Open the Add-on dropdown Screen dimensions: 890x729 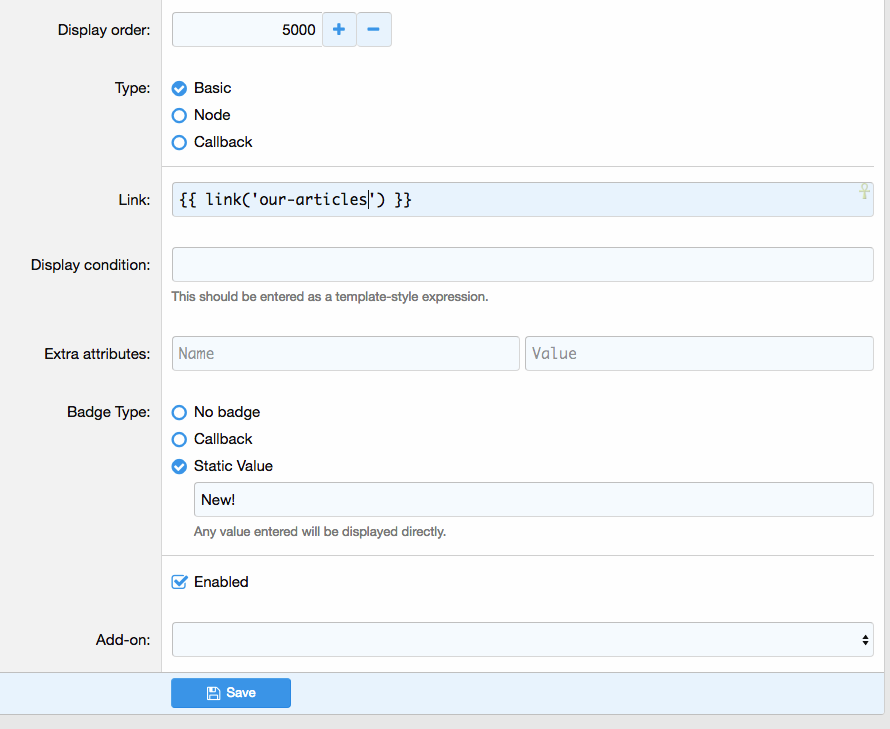click(x=523, y=640)
